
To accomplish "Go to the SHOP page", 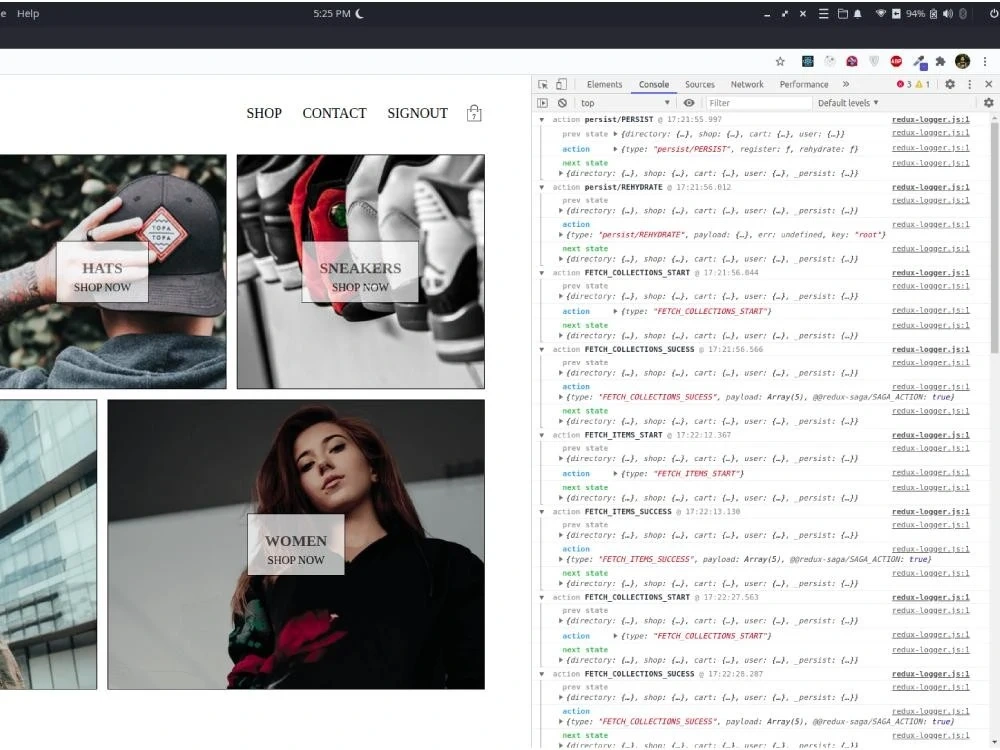I will 264,114.
